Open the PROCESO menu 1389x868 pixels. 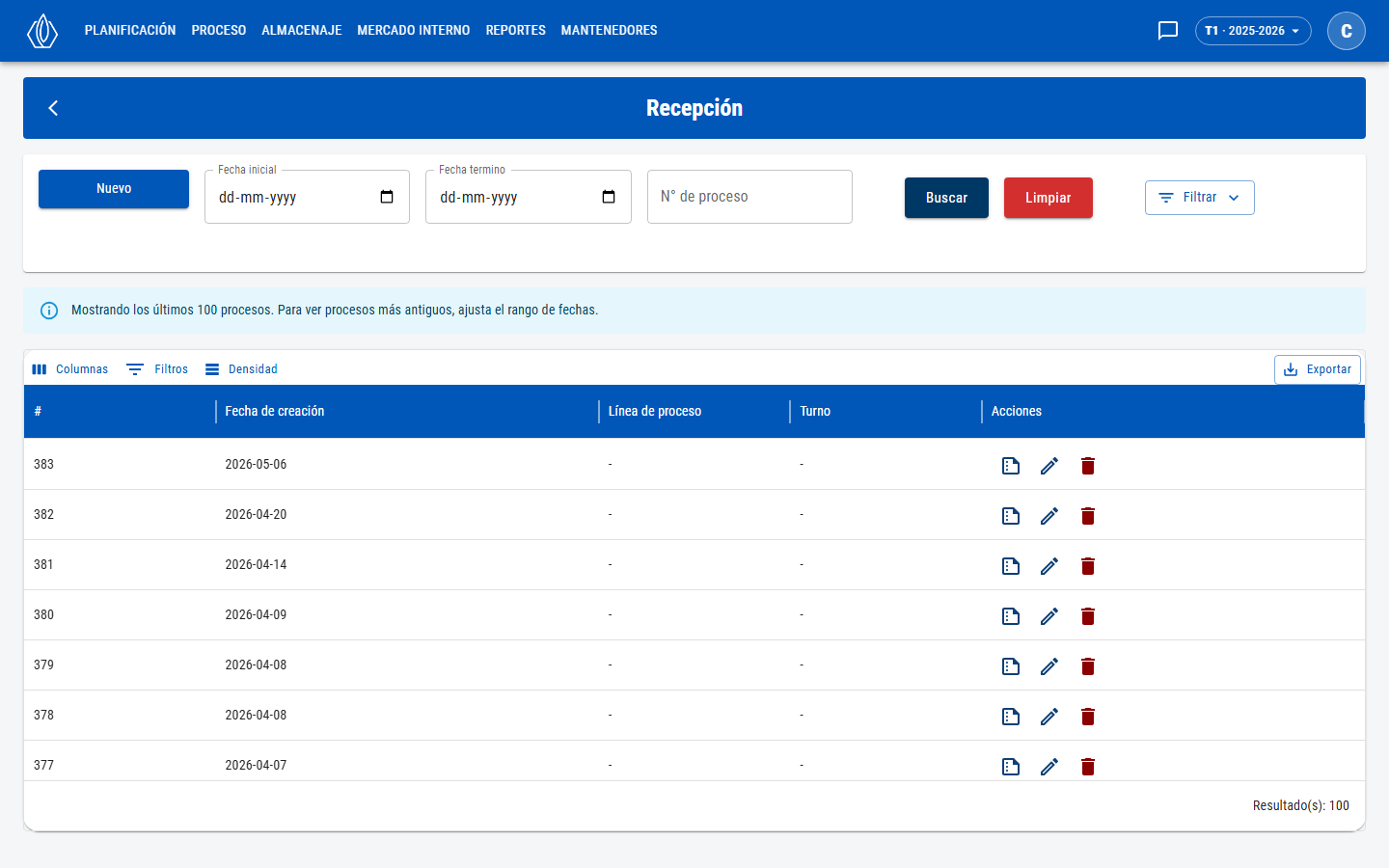[x=219, y=31]
